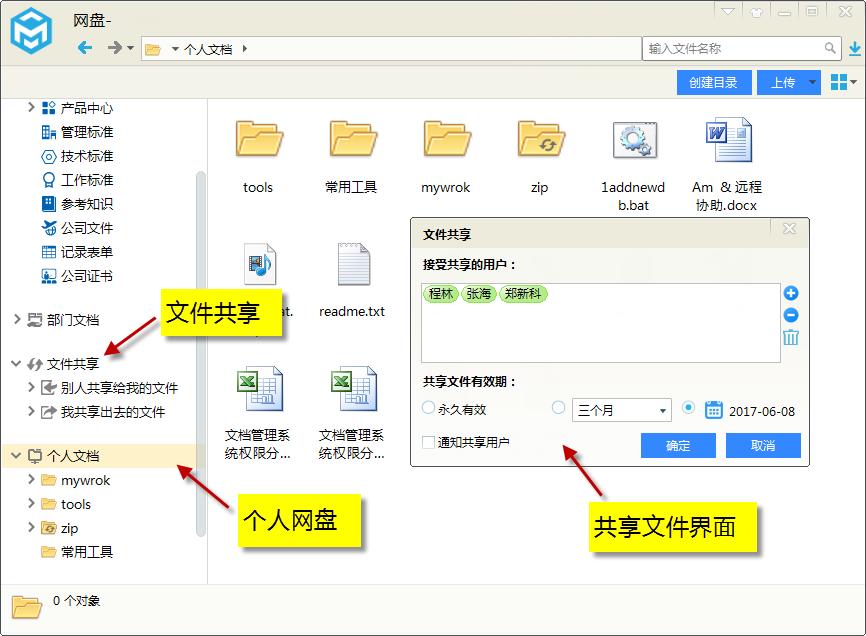Click the add user plus icon
This screenshot has height=636, width=866.
791,292
